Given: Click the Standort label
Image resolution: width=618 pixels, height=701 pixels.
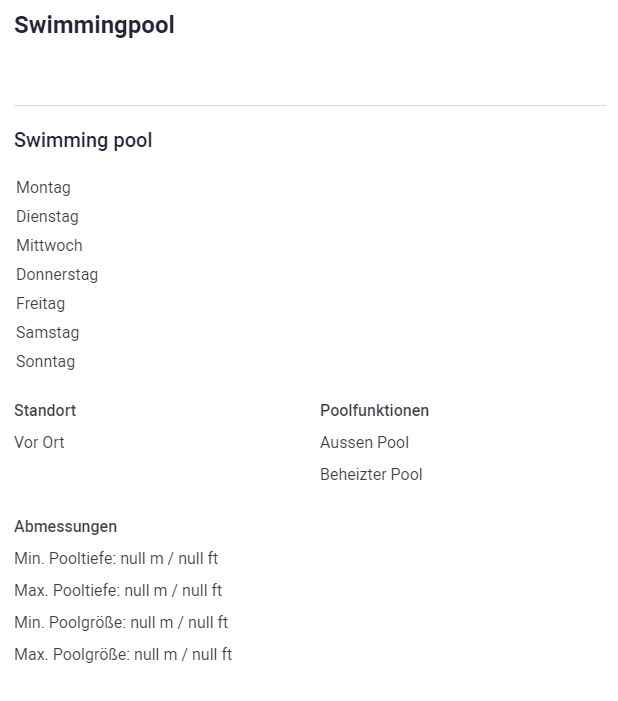Looking at the screenshot, I should tap(45, 411).
